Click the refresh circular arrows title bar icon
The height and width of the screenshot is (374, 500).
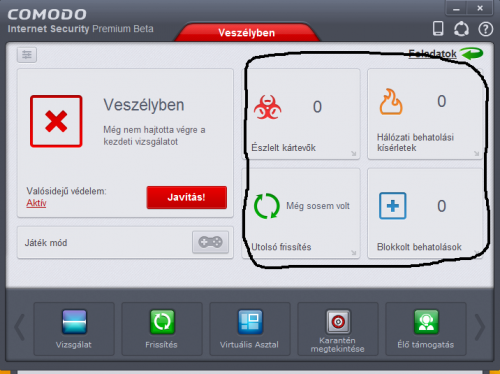click(x=461, y=29)
